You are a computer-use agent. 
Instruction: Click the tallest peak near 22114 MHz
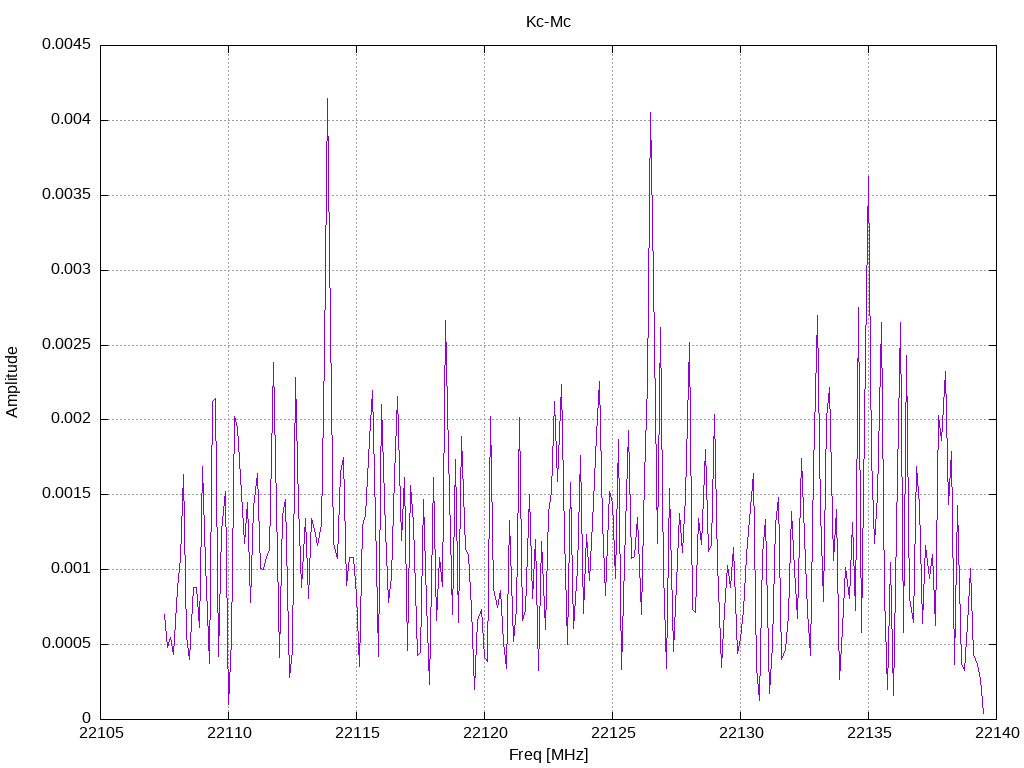point(327,99)
